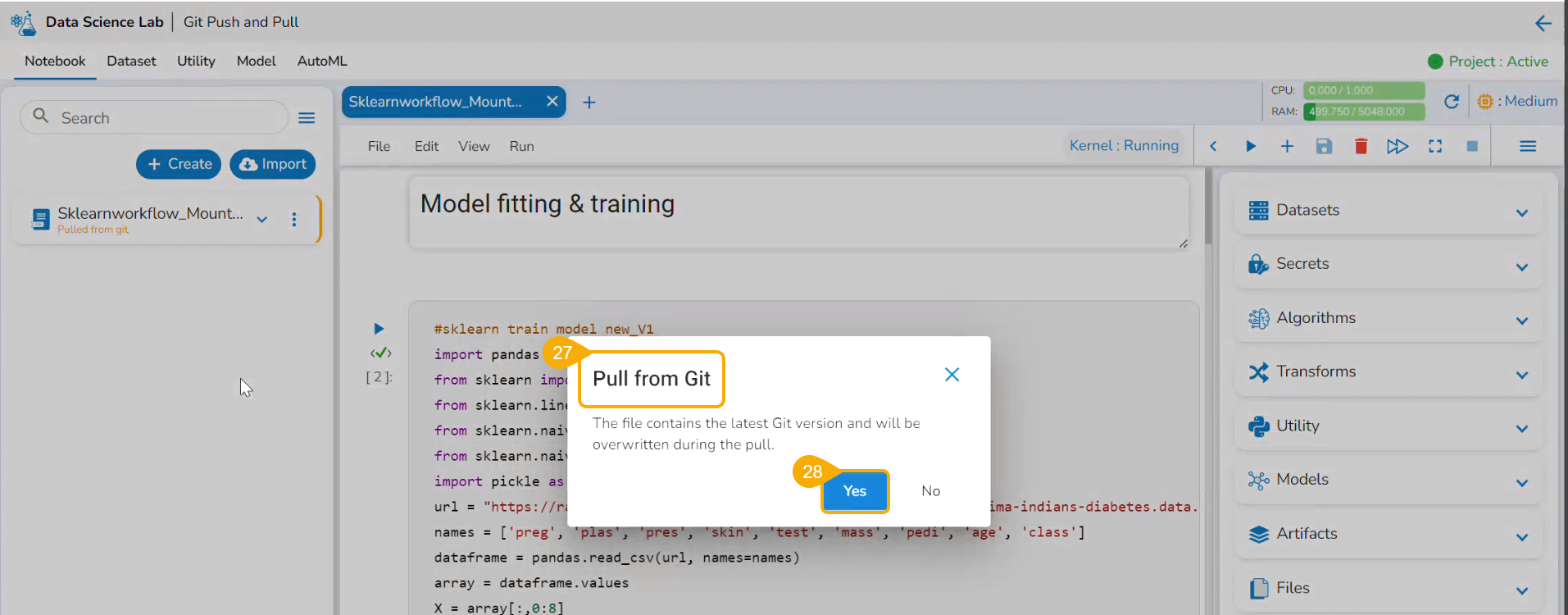
Task: Open the Model tab
Action: pos(256,61)
